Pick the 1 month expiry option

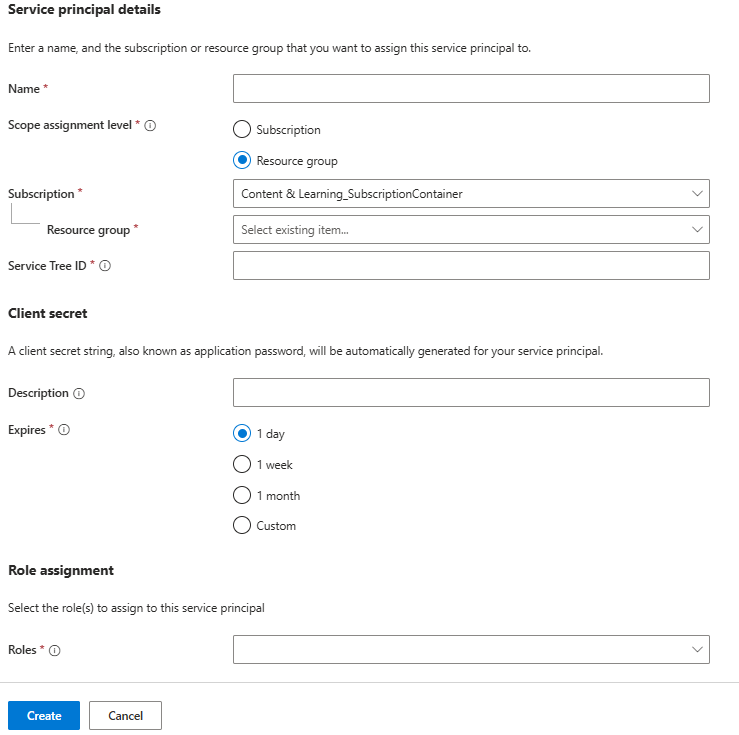pos(241,495)
